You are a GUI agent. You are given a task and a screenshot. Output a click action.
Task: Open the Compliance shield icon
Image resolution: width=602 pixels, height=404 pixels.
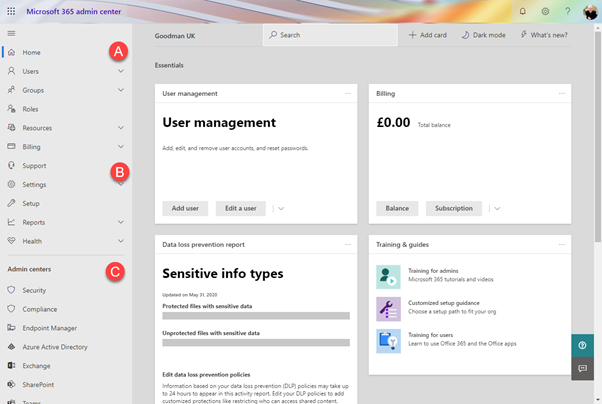pyautogui.click(x=12, y=309)
